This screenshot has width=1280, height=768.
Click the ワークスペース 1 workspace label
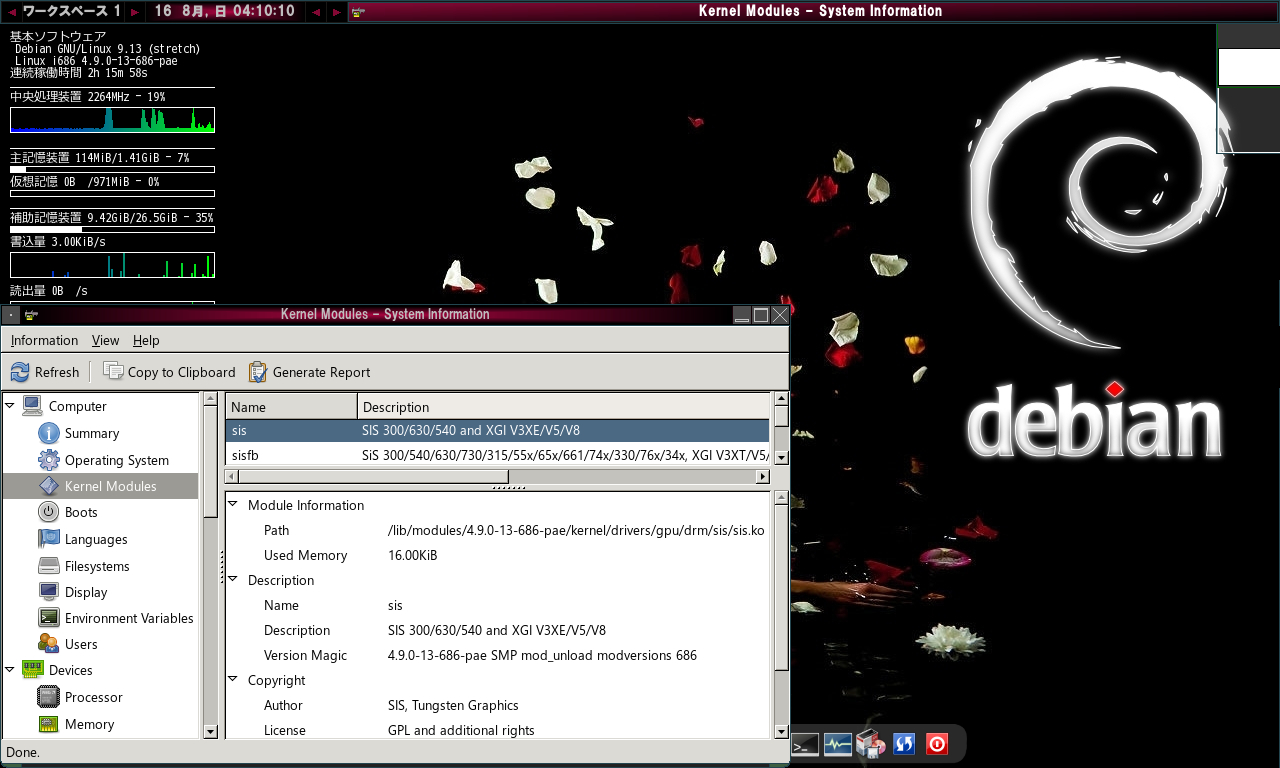[x=71, y=11]
